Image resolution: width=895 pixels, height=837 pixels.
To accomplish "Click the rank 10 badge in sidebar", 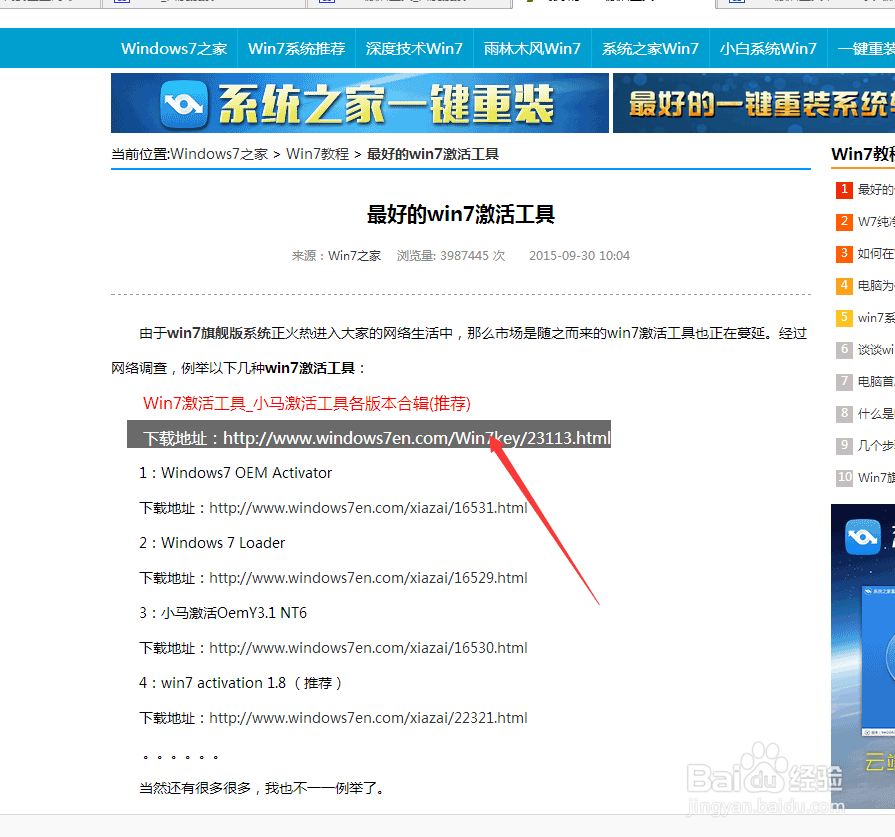I will (x=844, y=477).
